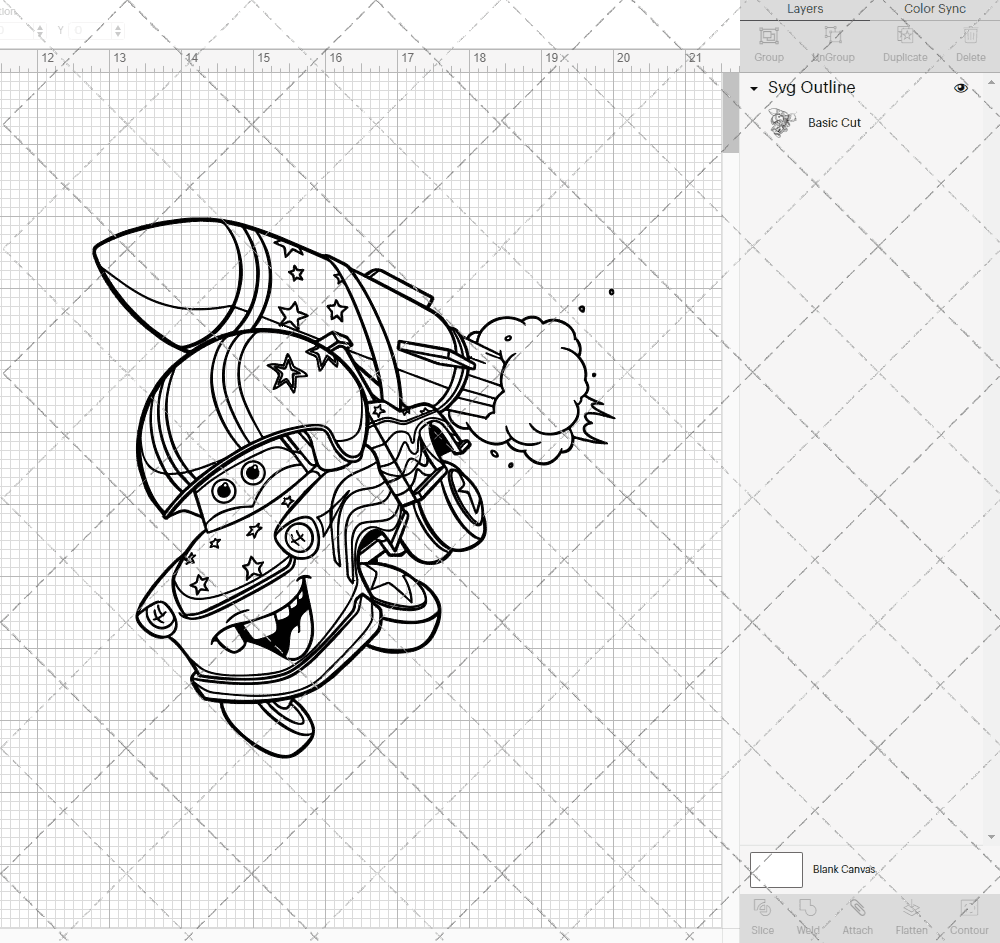Hide the Svg Outline layer with eye icon
Image resolution: width=1000 pixels, height=943 pixels.
coord(960,88)
